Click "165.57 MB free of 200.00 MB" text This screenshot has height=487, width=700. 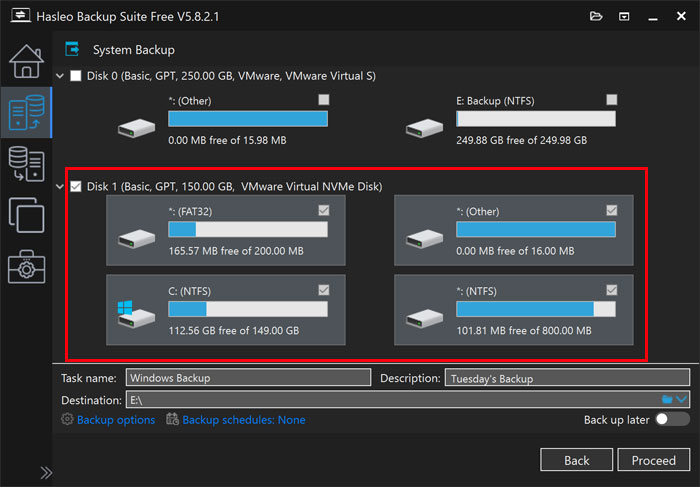click(236, 251)
